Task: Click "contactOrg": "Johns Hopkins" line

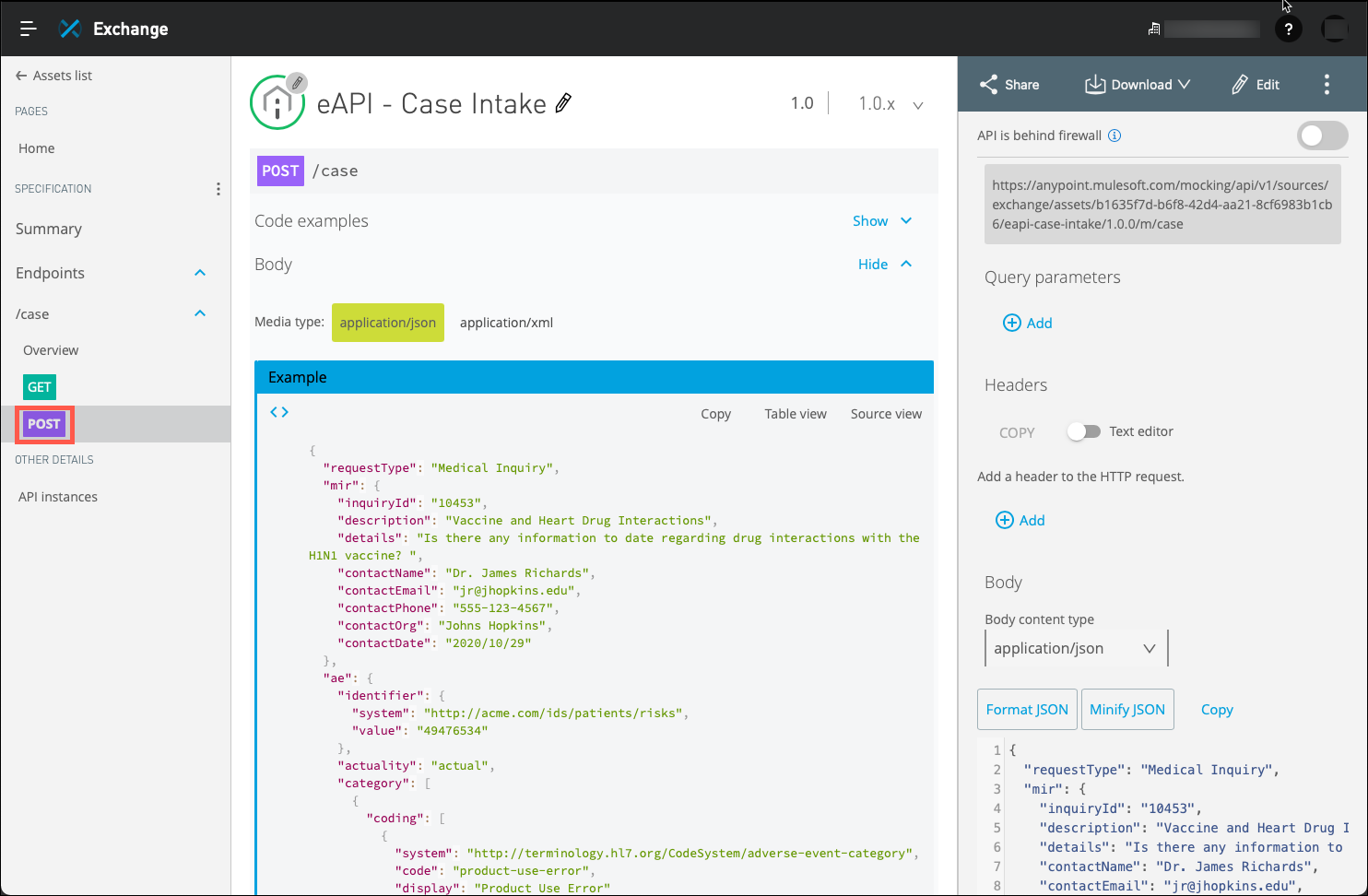Action: coord(444,626)
